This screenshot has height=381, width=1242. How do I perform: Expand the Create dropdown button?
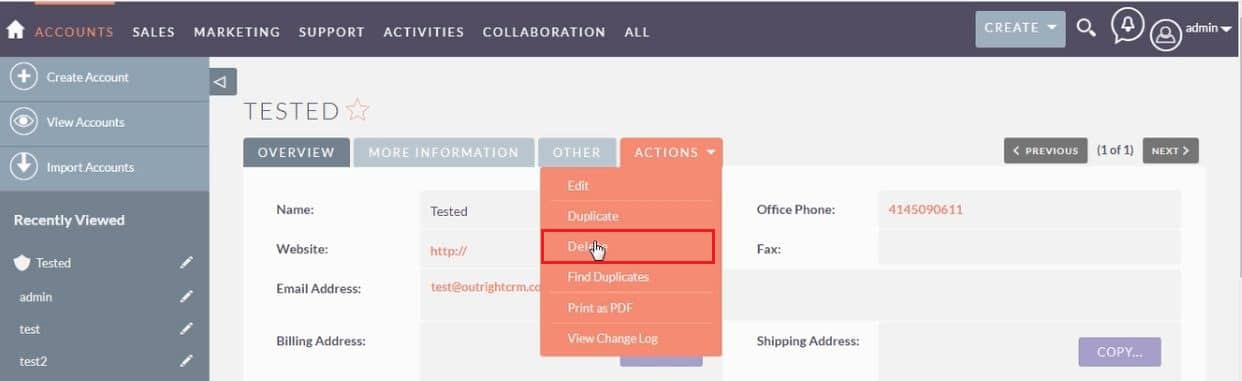coord(1020,28)
